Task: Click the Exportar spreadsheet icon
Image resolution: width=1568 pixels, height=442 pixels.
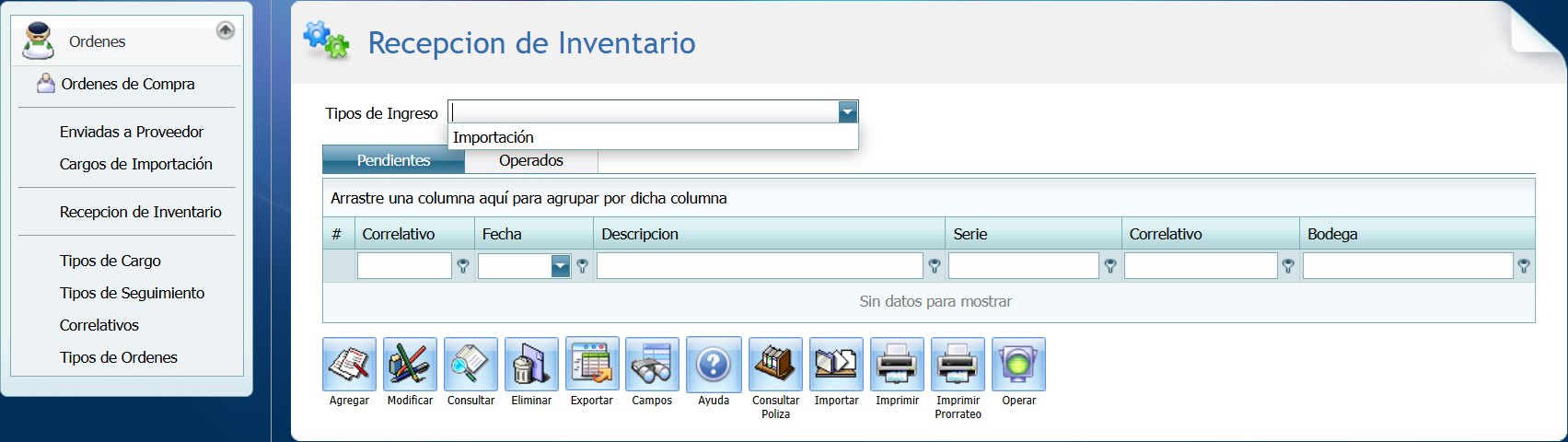Action: [592, 365]
